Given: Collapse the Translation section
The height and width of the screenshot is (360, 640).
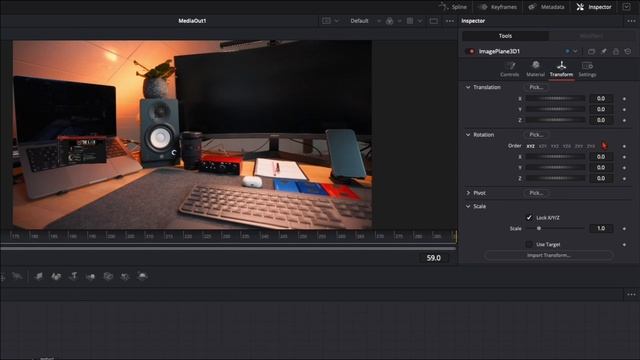Looking at the screenshot, I should pyautogui.click(x=468, y=87).
